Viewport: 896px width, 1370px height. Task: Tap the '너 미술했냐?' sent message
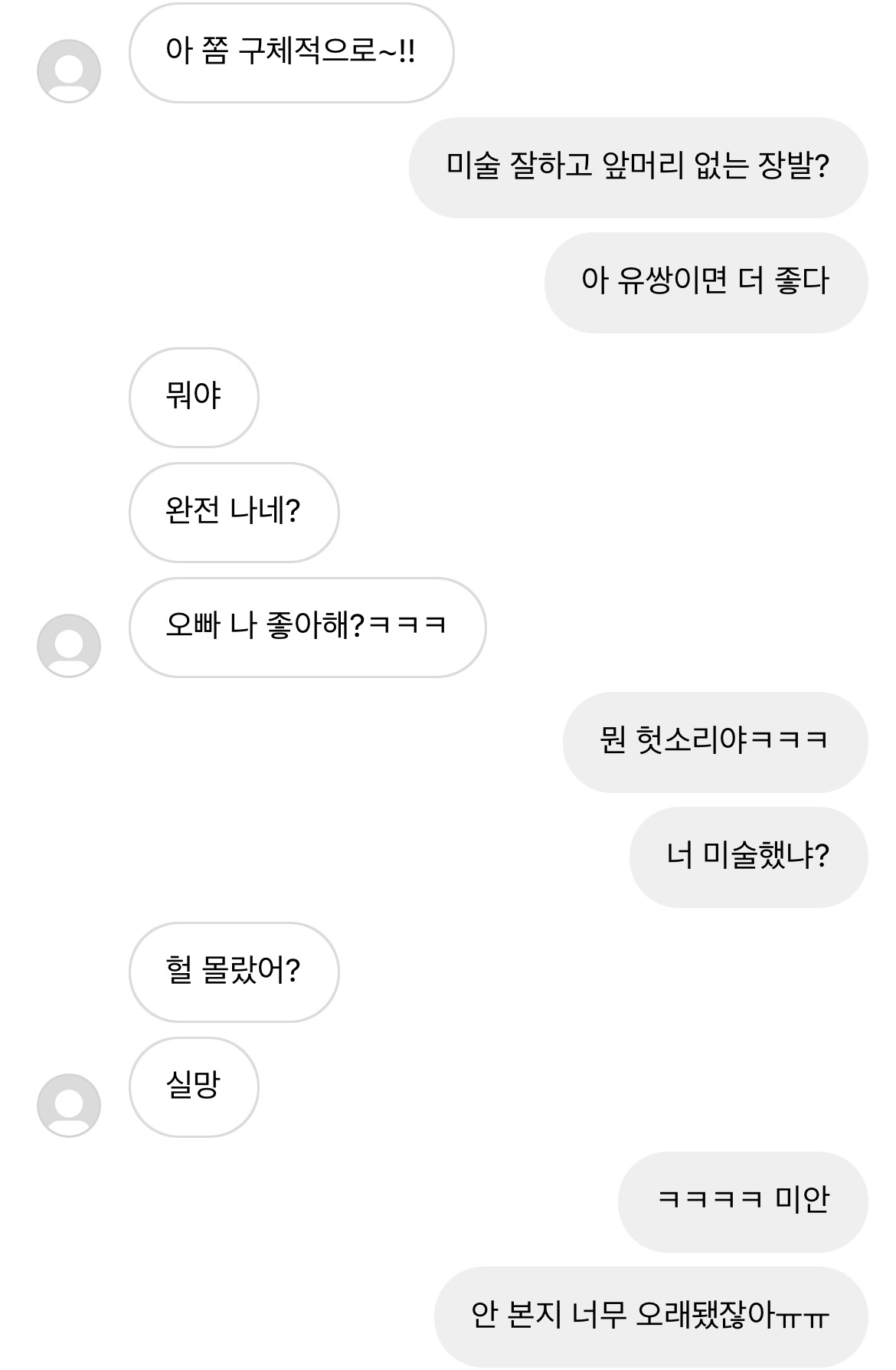748,857
